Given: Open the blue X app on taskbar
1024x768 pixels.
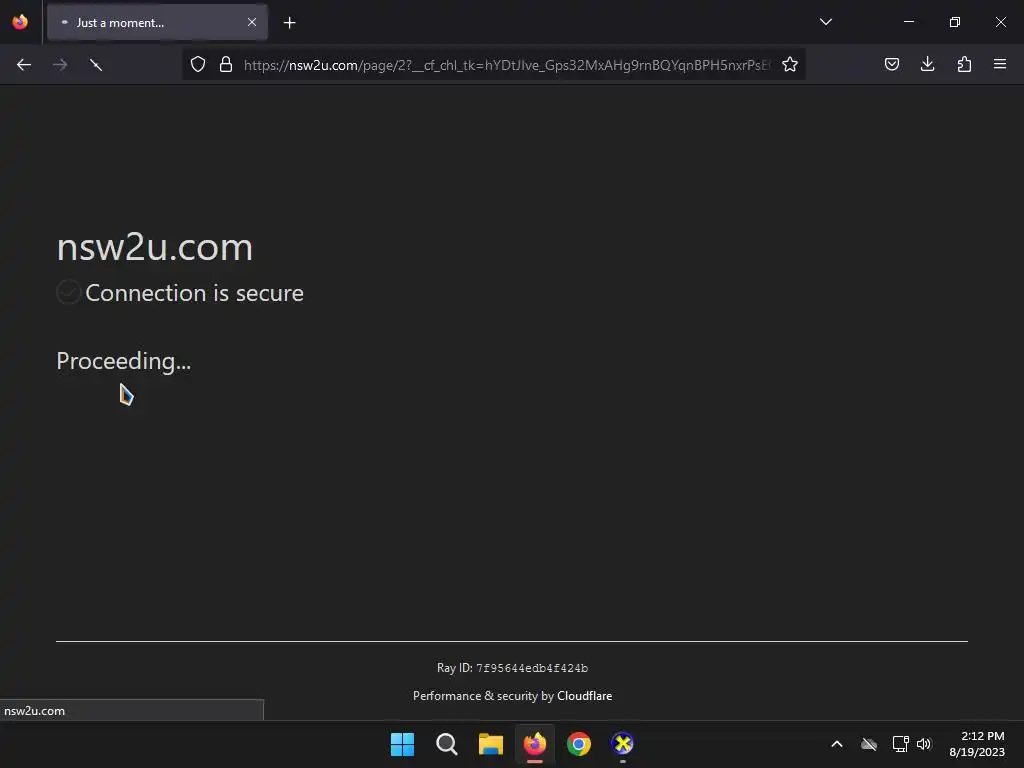Looking at the screenshot, I should (x=622, y=744).
